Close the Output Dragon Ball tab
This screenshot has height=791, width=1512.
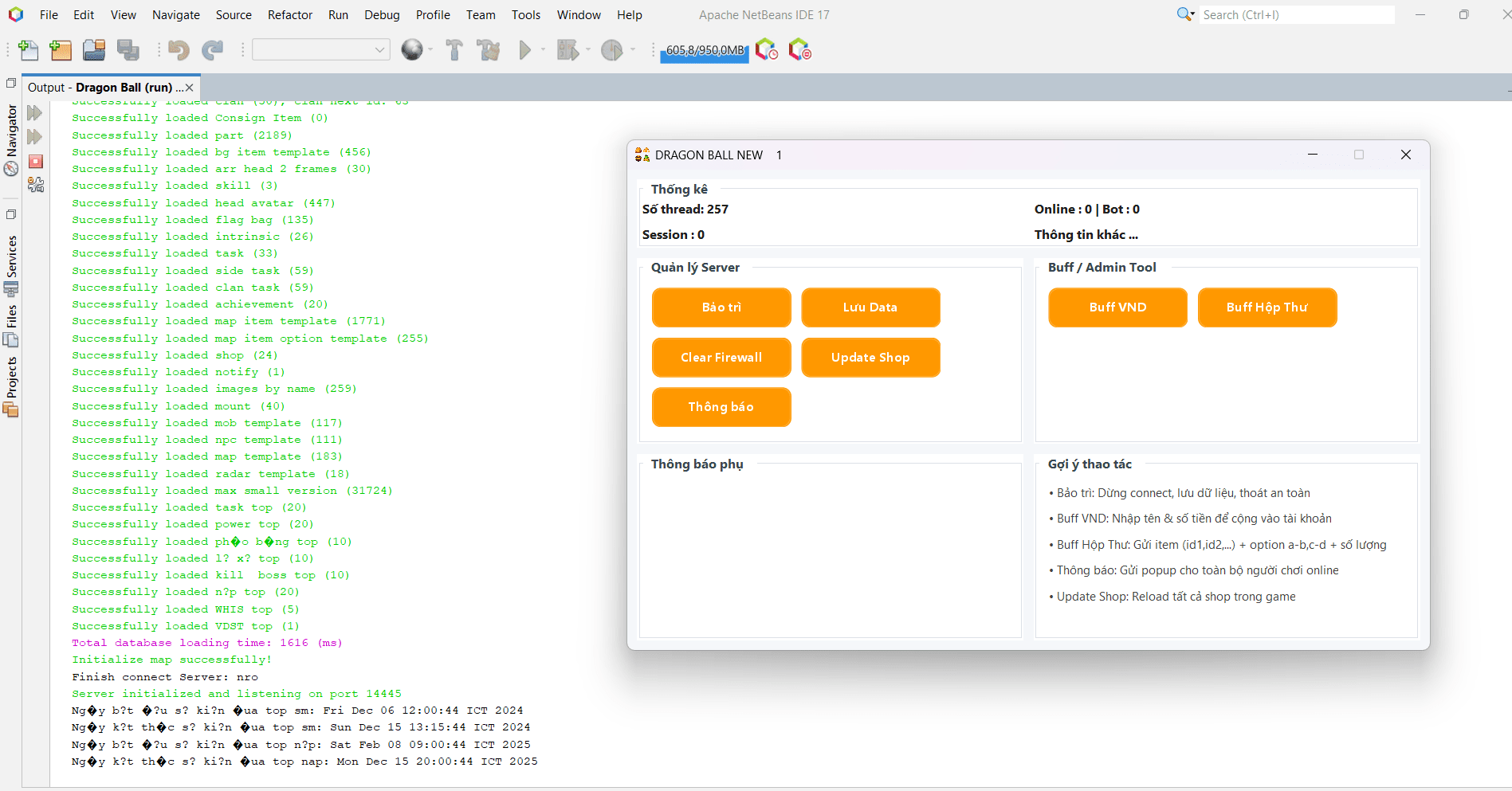190,88
